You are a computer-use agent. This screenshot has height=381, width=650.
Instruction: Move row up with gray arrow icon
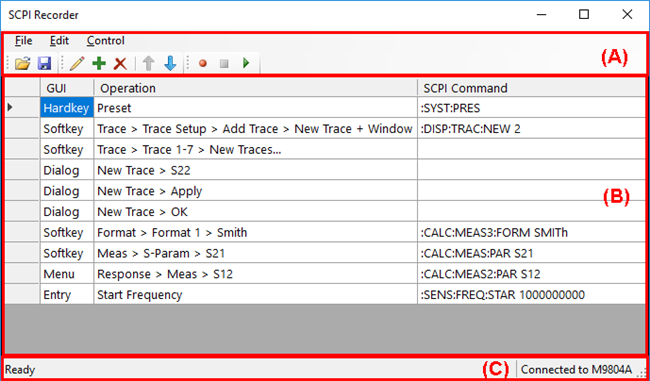[x=148, y=63]
